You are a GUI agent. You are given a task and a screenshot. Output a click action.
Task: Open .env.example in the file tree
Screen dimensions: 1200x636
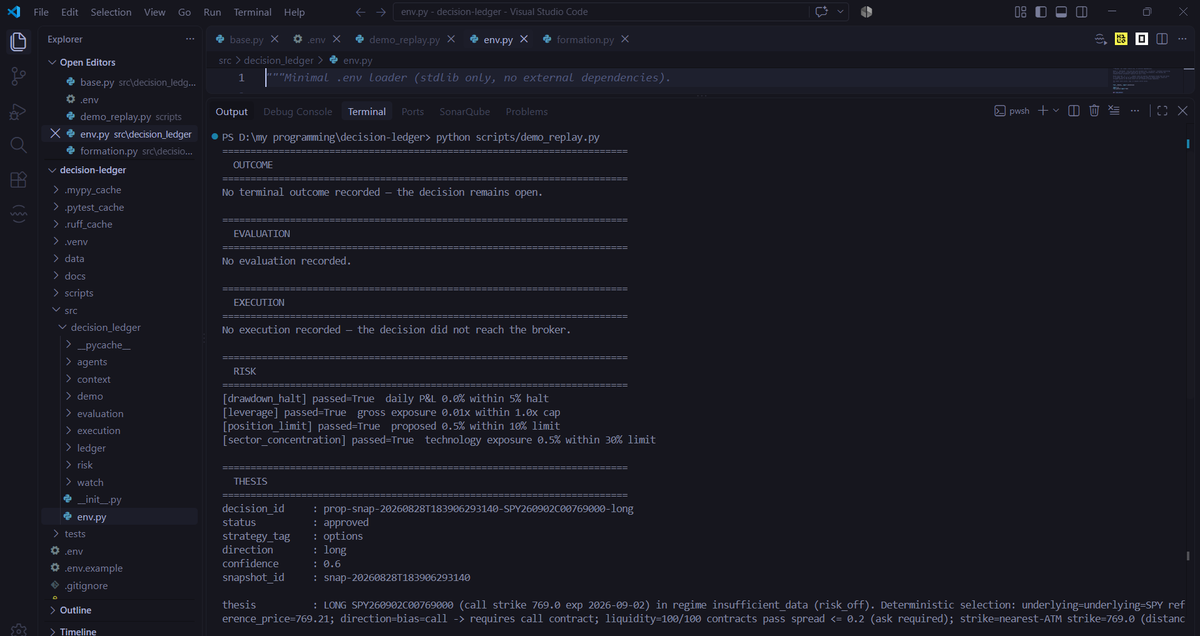(120, 568)
